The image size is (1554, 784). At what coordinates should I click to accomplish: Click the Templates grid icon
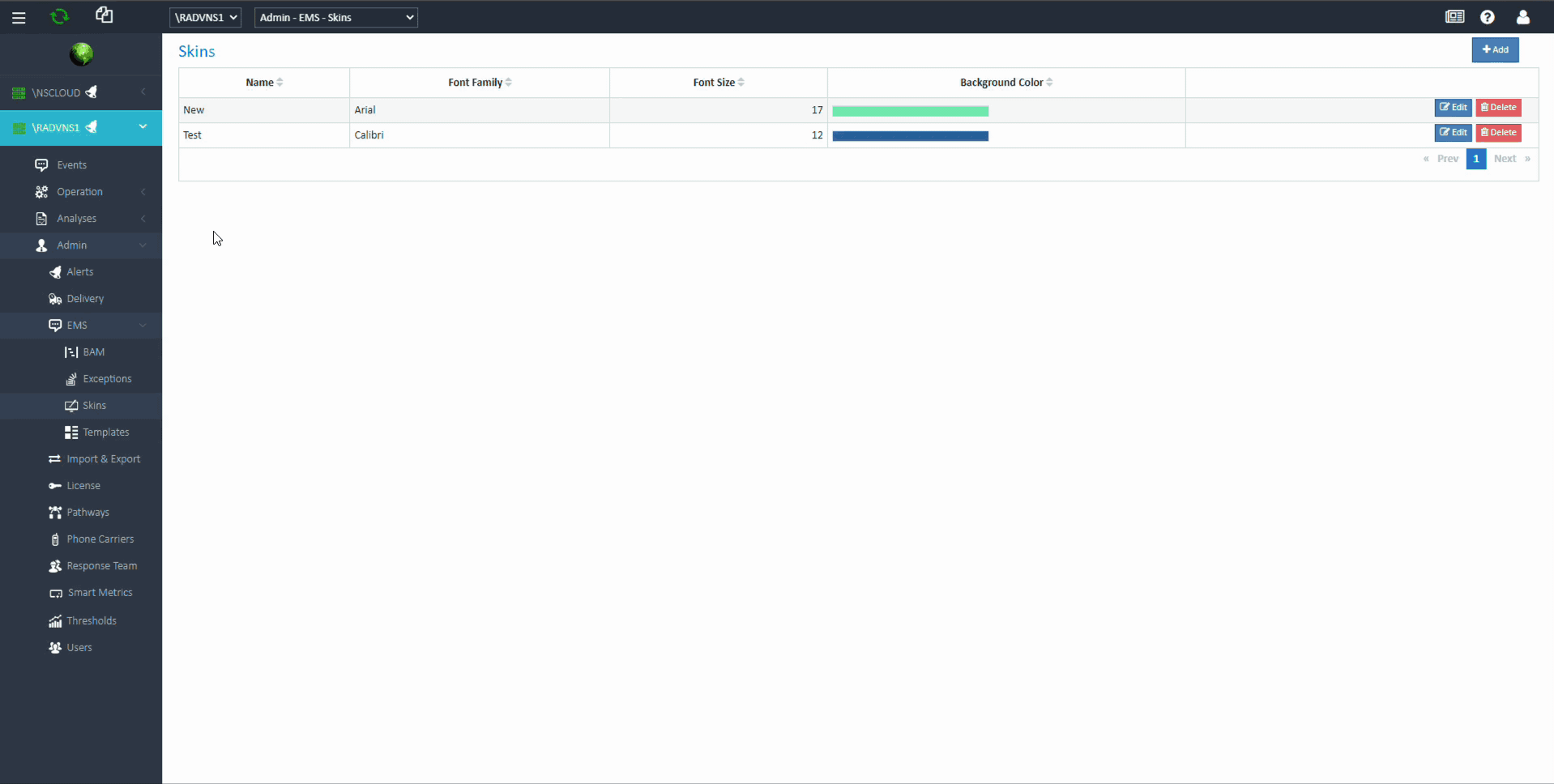(x=71, y=432)
